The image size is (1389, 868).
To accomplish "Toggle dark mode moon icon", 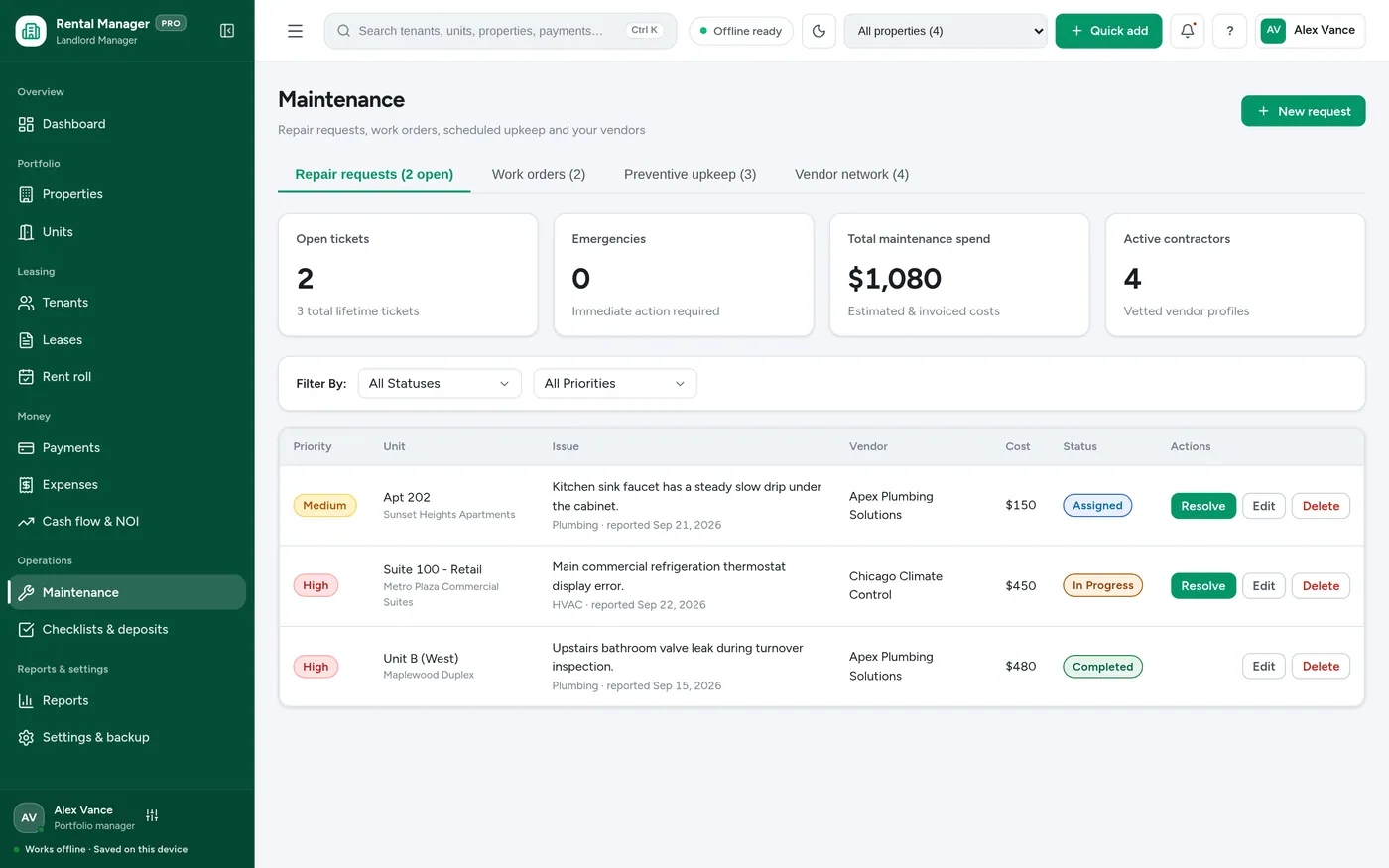I will pyautogui.click(x=819, y=31).
